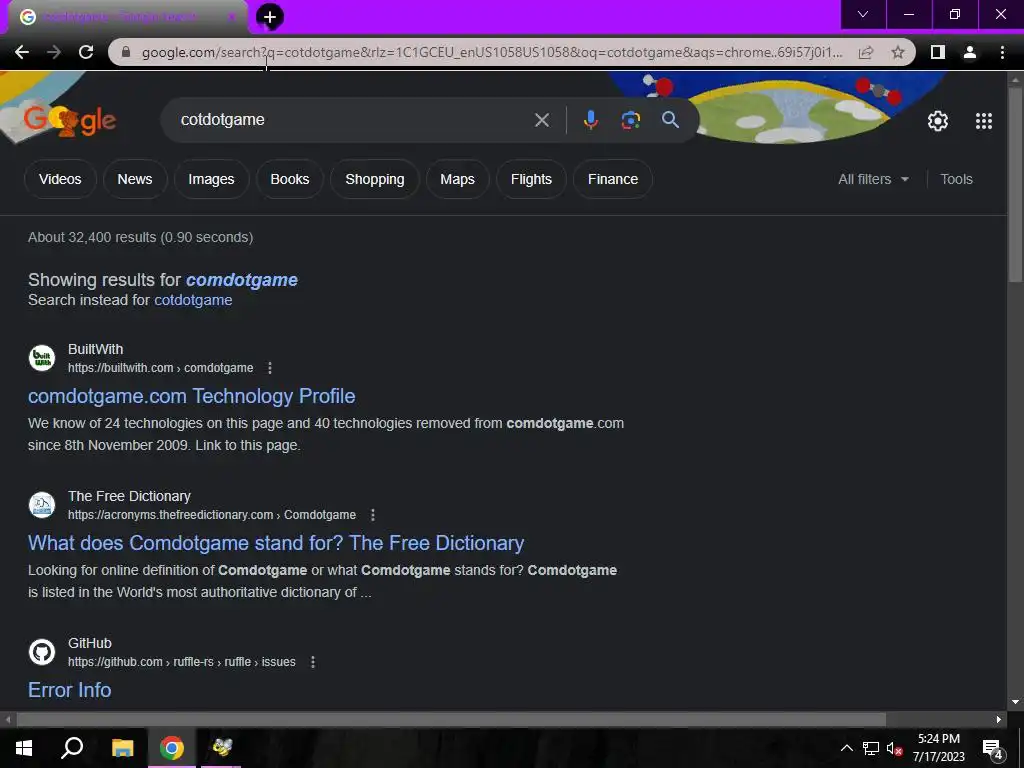Open What does Comdotgame stand for result

click(276, 543)
